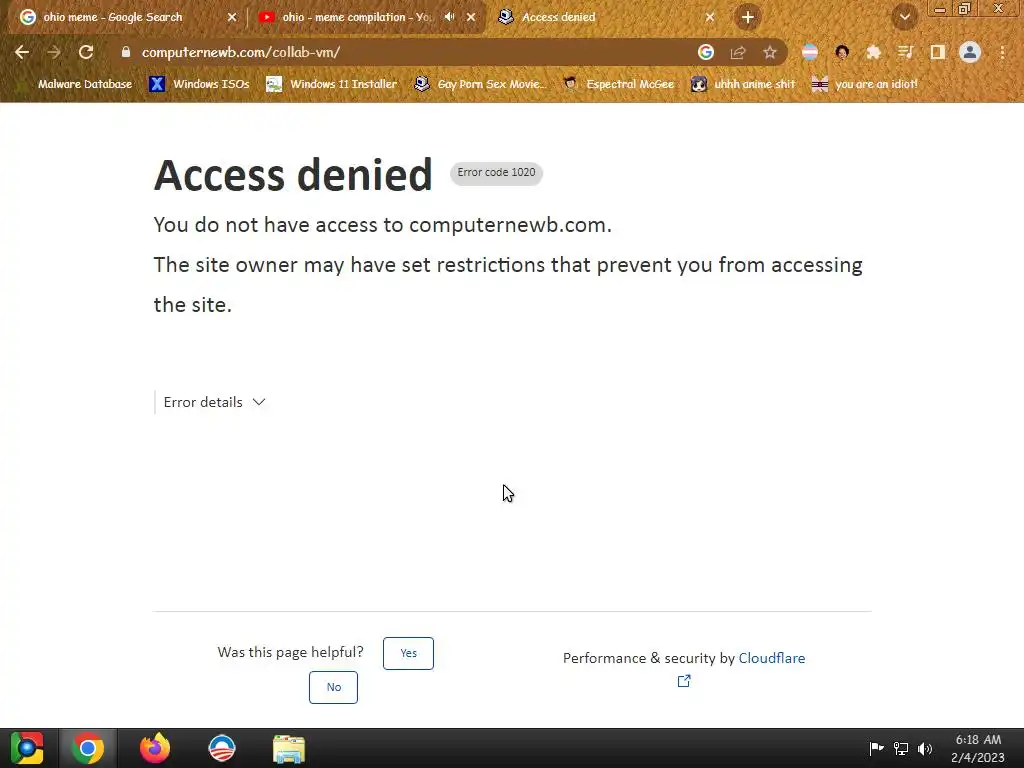Mute the YouTube tab speaker icon
The width and height of the screenshot is (1024, 768).
tap(449, 17)
